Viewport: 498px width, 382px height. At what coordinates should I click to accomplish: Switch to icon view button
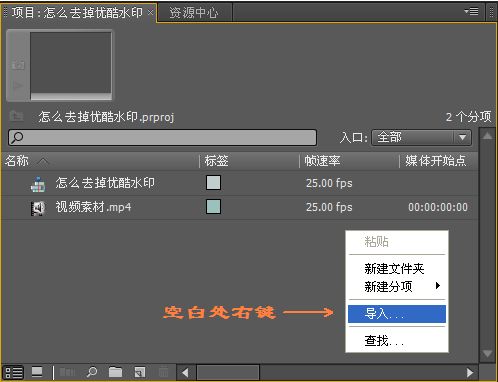click(x=37, y=372)
